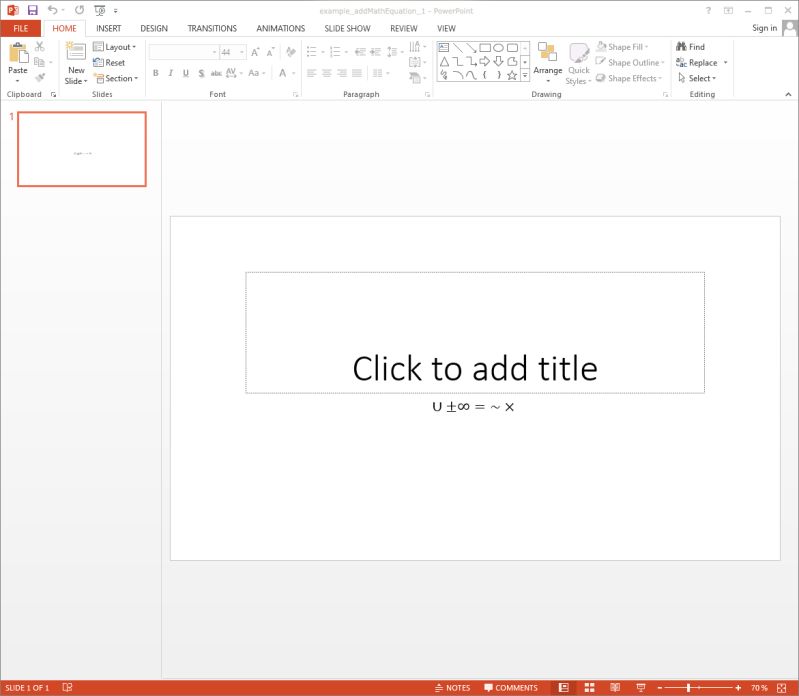Select the star shape in gallery
Viewport: 799px width, 696px height.
tap(512, 75)
